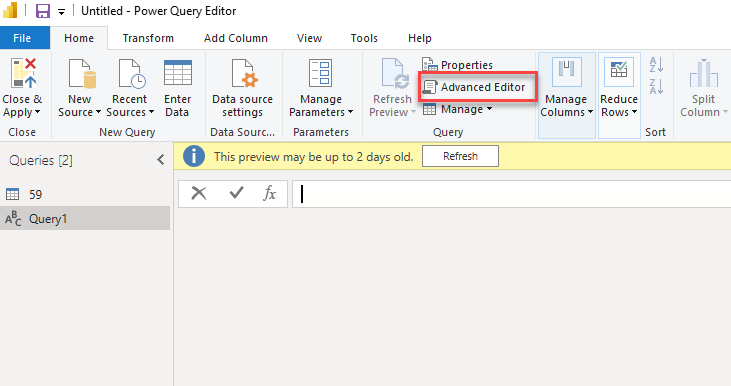
Task: Select the Home ribbon tab
Action: [79, 38]
